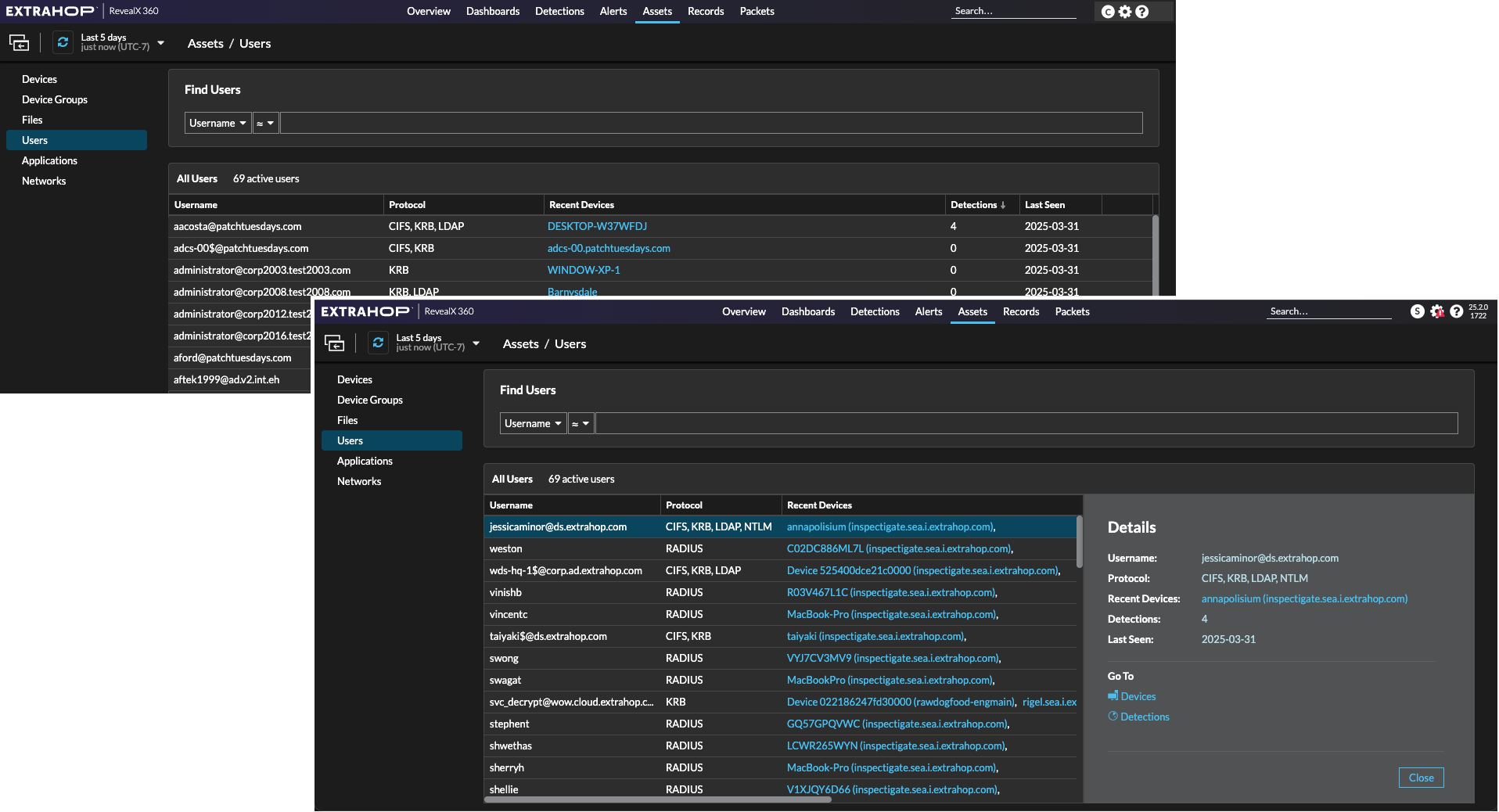1499x812 pixels.
Task: Open Dashboards in the back window's top navigation
Action: [x=493, y=11]
